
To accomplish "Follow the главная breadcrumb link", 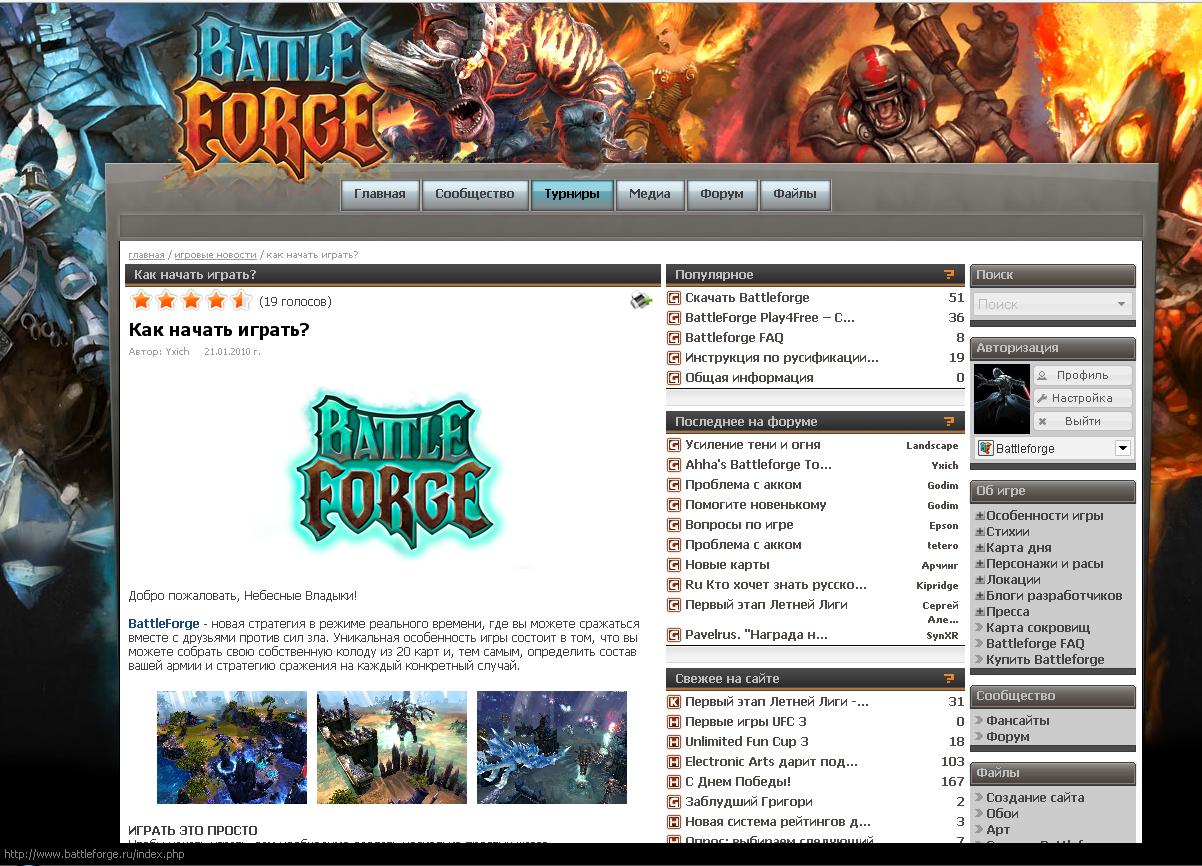I will pos(146,255).
